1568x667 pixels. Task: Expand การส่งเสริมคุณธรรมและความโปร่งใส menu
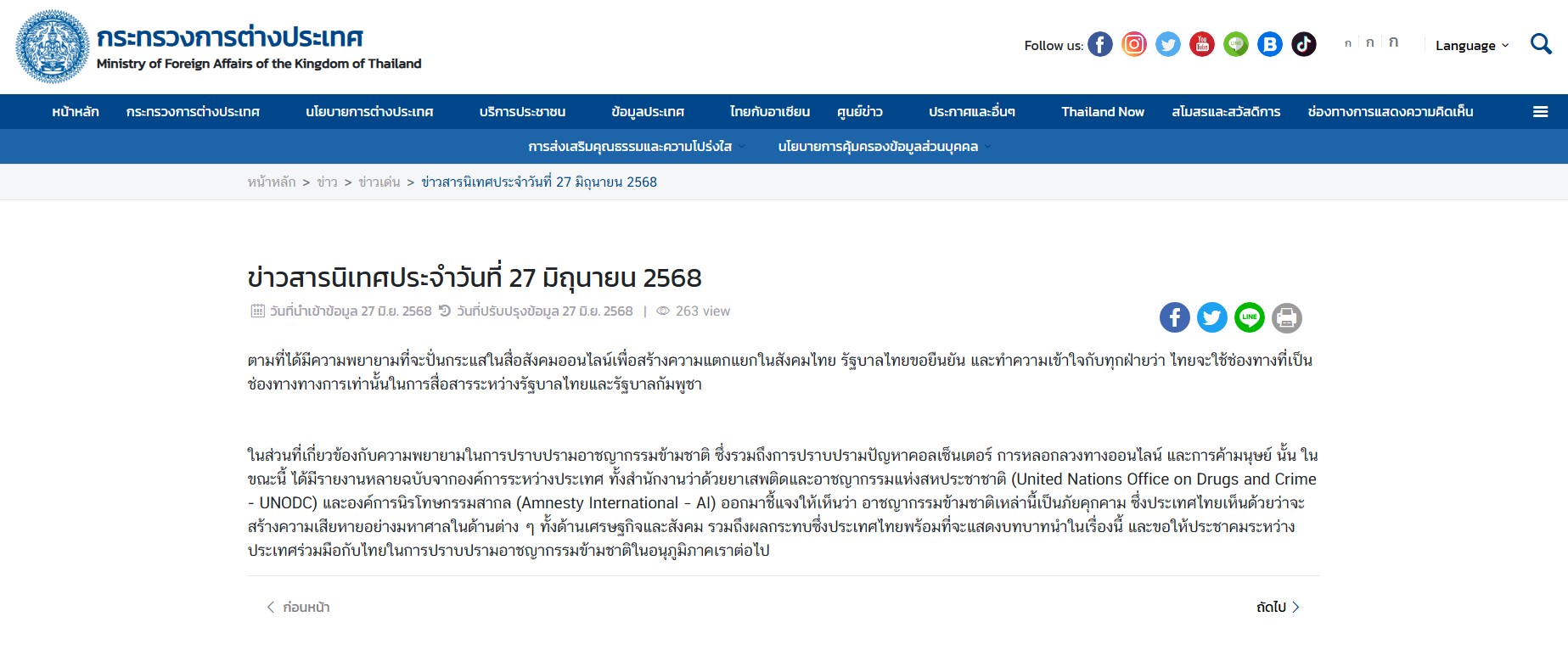tap(636, 146)
